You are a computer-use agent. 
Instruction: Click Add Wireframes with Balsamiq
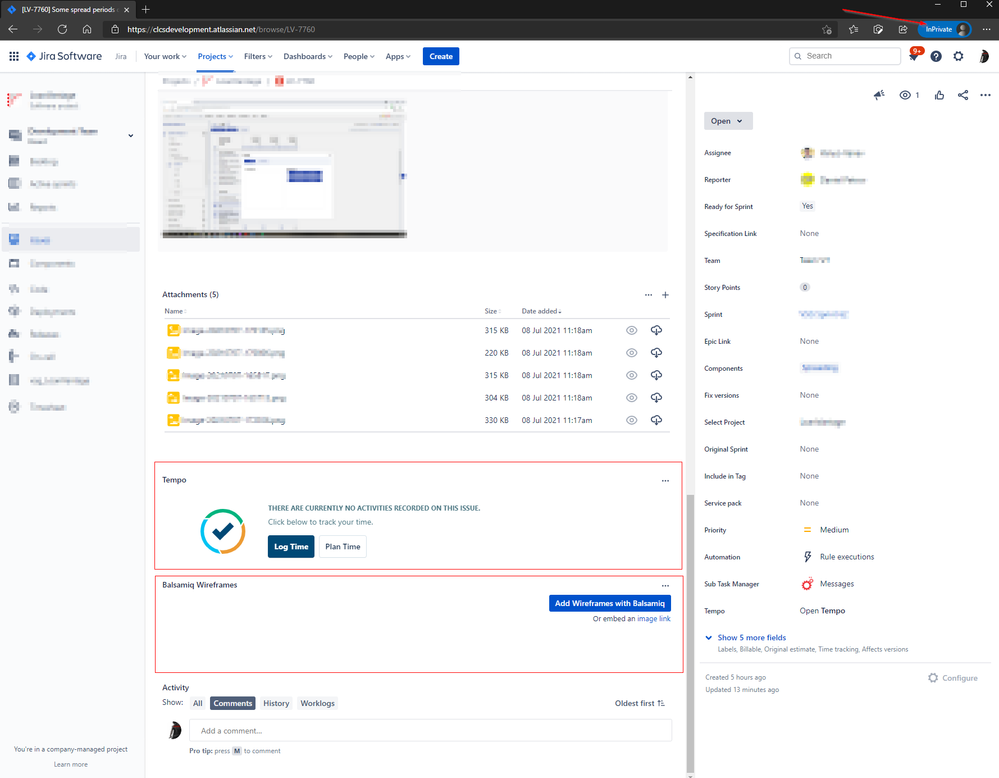(x=610, y=603)
